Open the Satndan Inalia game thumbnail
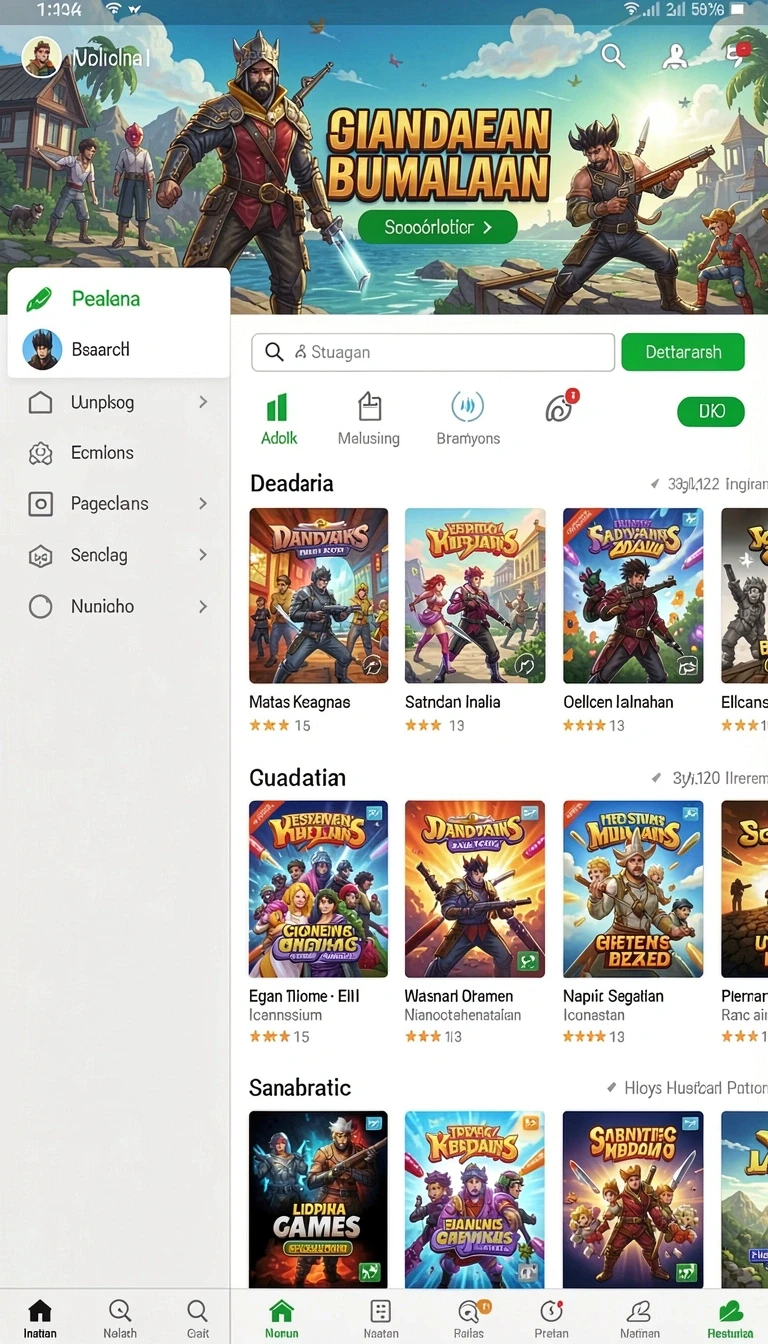The image size is (768, 1344). click(475, 596)
